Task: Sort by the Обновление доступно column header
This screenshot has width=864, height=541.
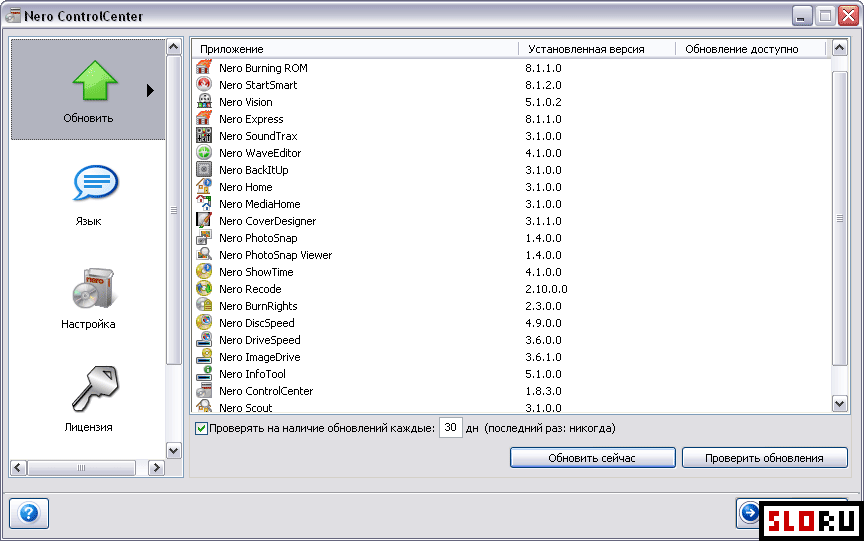Action: 750,48
